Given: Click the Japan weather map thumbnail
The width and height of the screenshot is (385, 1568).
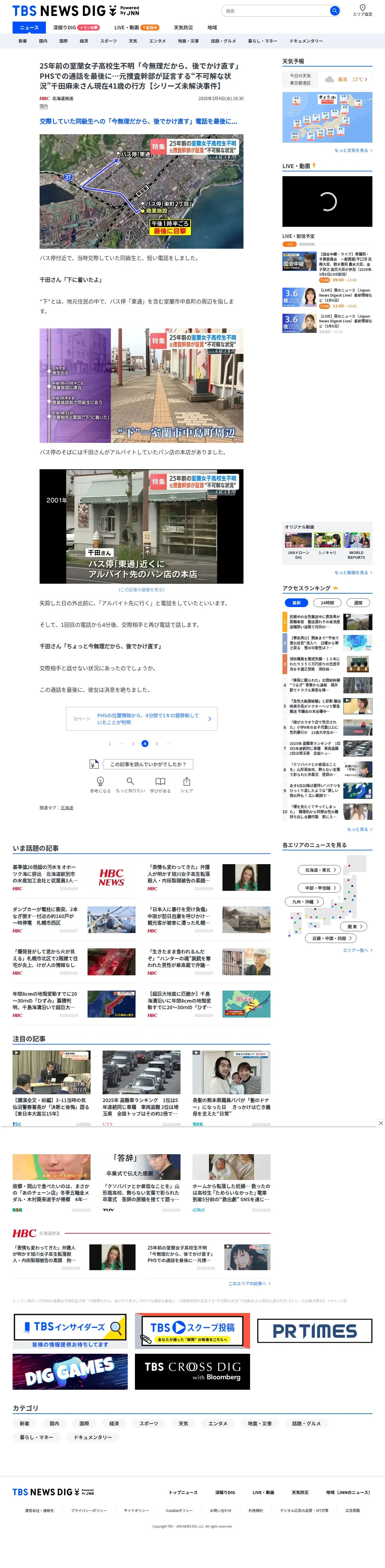Looking at the screenshot, I should pos(327,117).
